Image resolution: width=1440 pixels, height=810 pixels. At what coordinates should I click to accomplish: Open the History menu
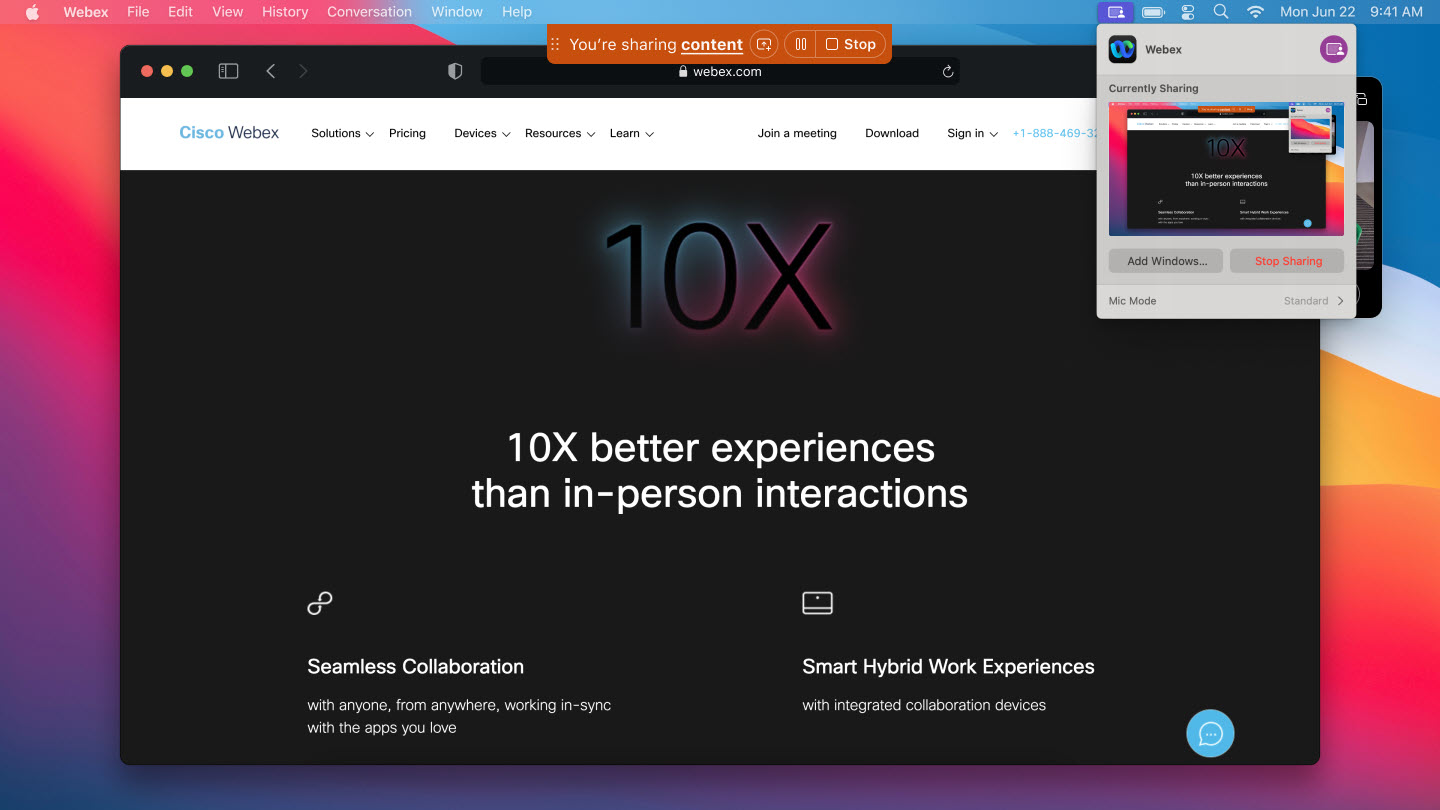coord(285,12)
